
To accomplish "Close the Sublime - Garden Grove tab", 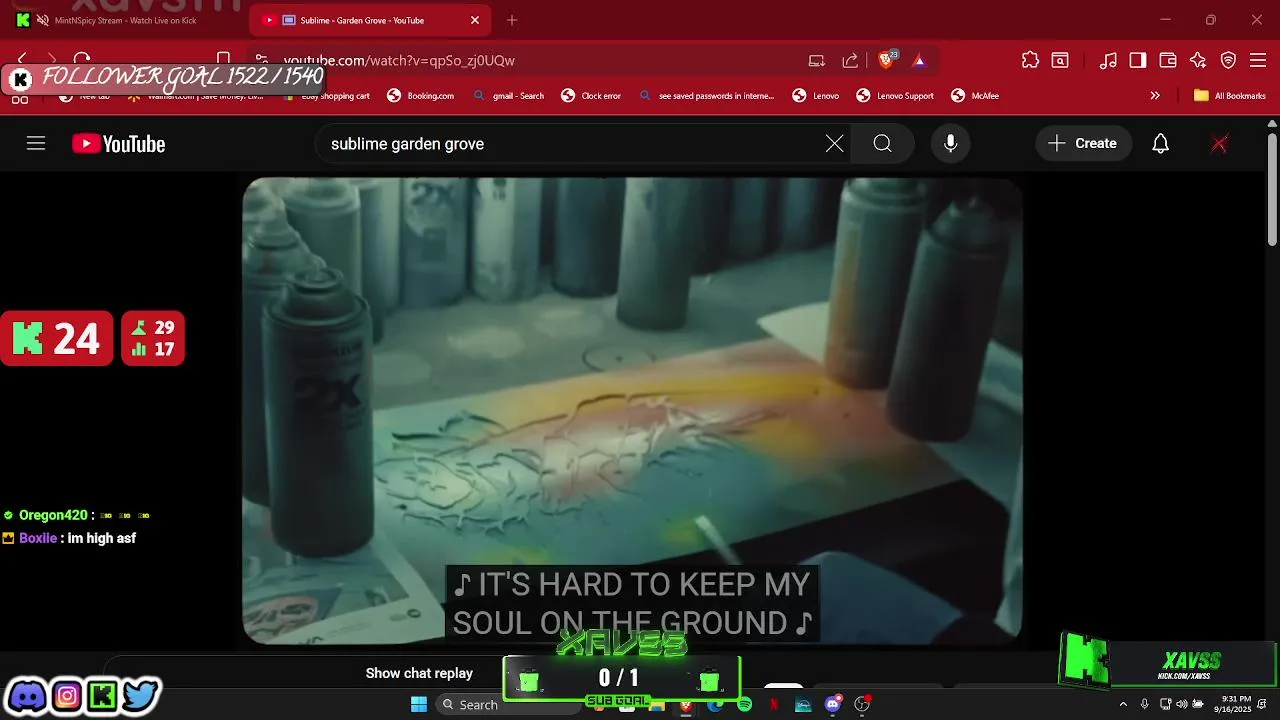I will (475, 20).
